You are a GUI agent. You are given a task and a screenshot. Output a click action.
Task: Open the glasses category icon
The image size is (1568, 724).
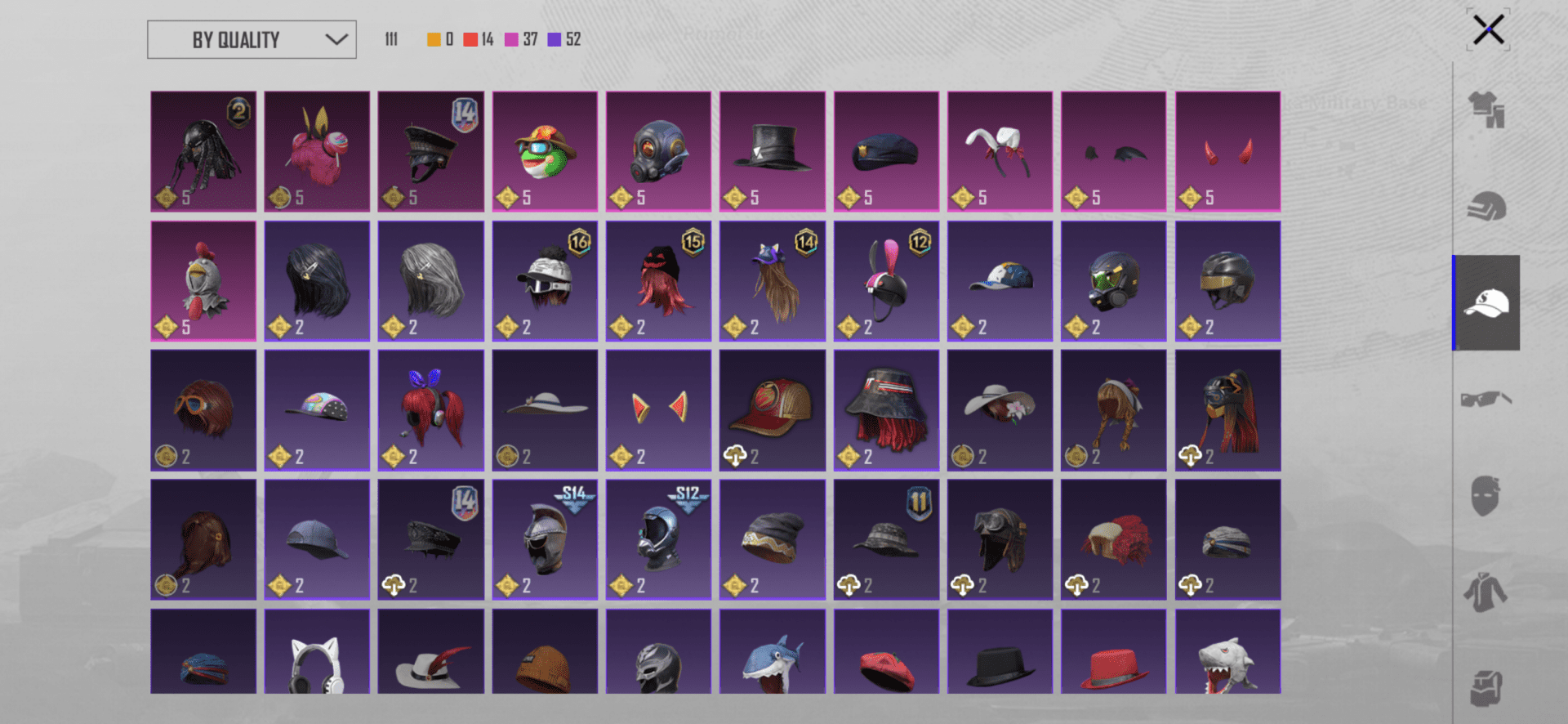point(1486,399)
